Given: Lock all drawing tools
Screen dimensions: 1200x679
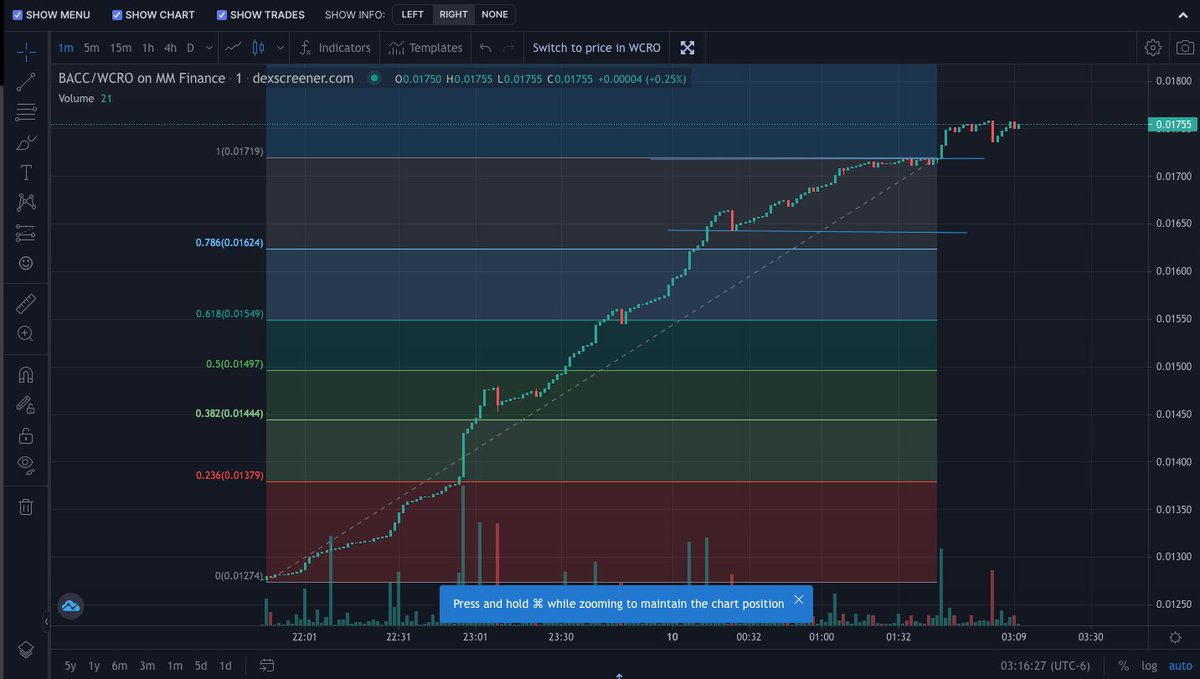Looking at the screenshot, I should point(26,435).
